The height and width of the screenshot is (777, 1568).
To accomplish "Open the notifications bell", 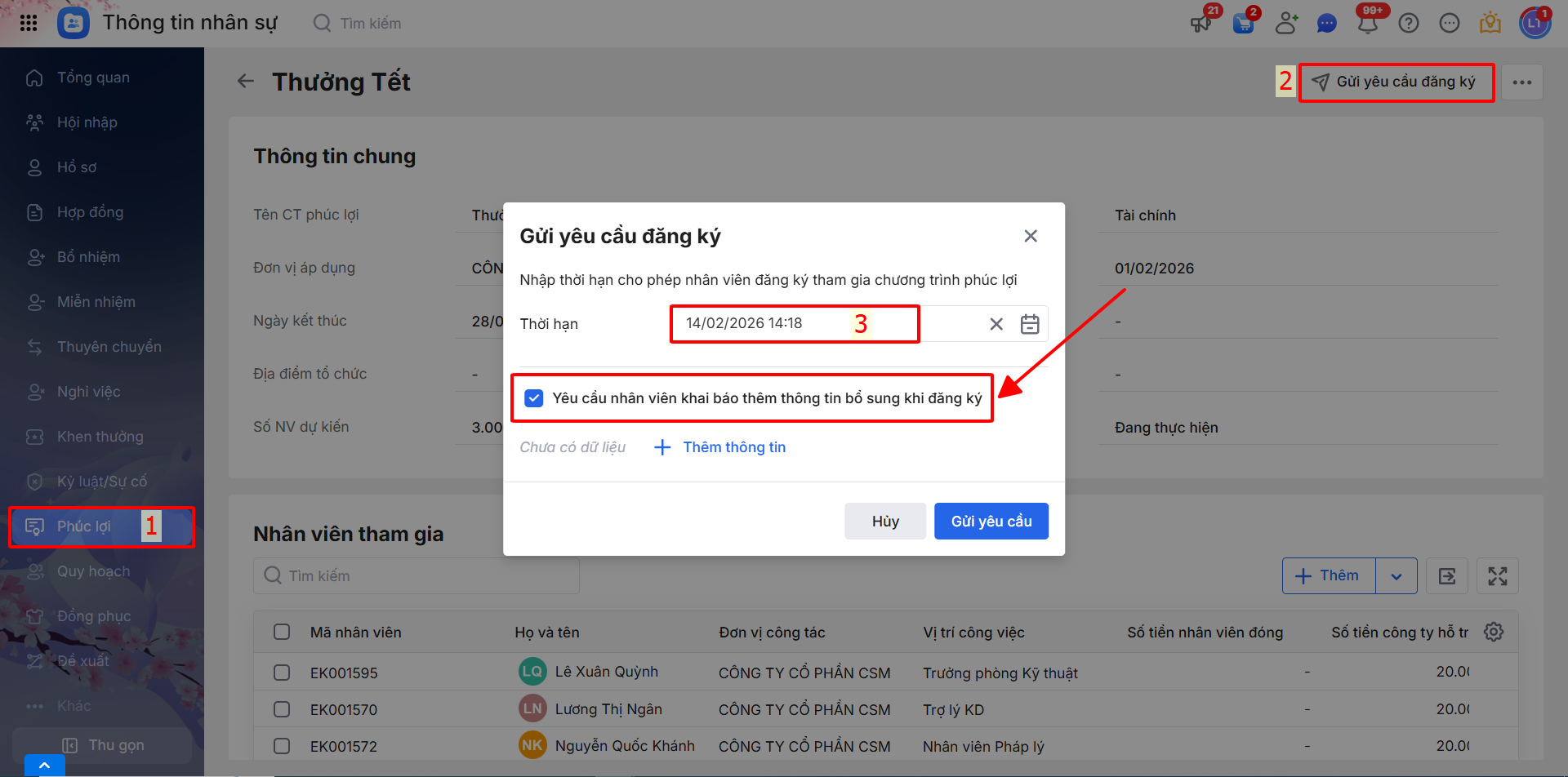I will click(1367, 24).
